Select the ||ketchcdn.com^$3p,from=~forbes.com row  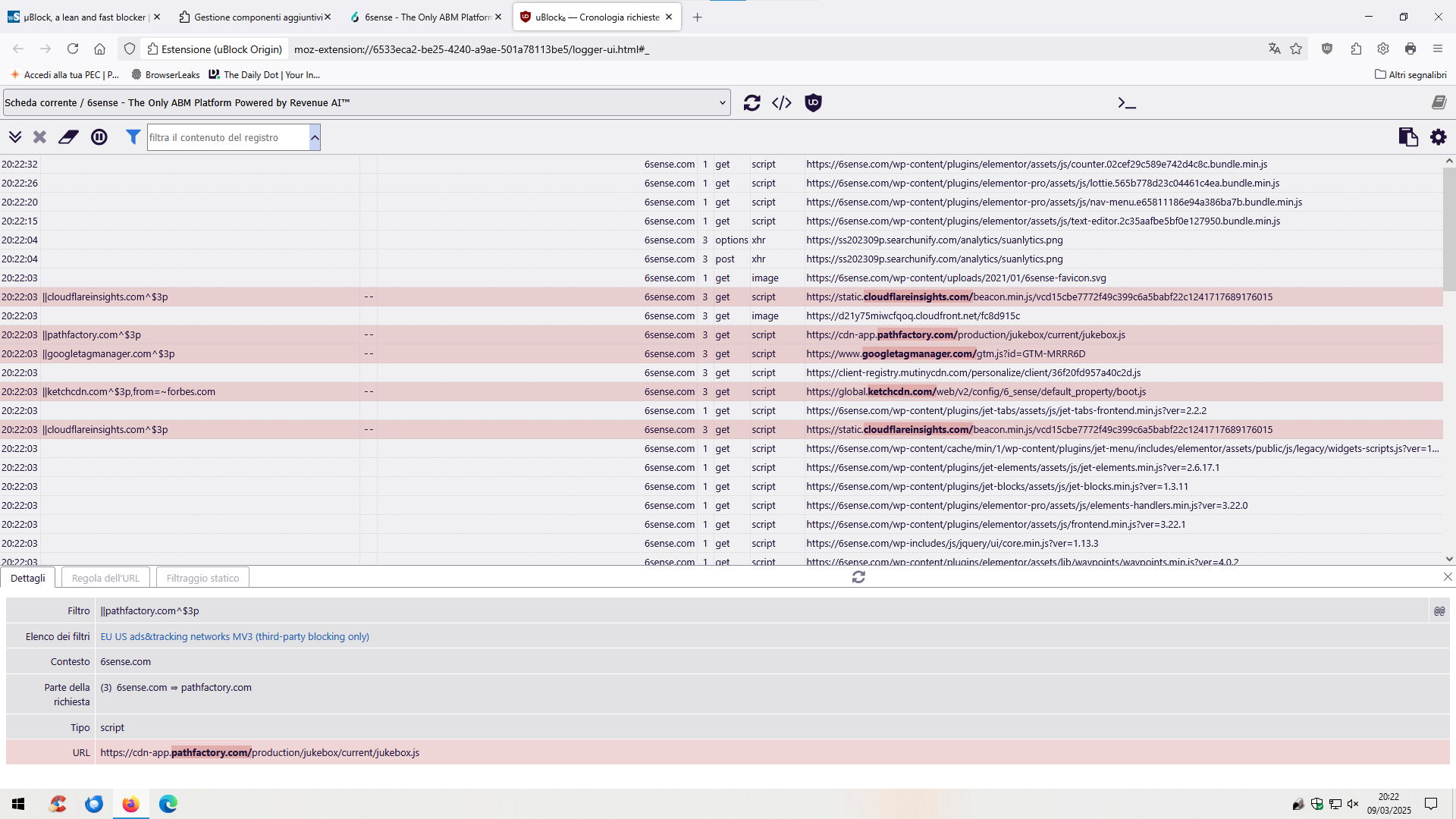[721, 392]
